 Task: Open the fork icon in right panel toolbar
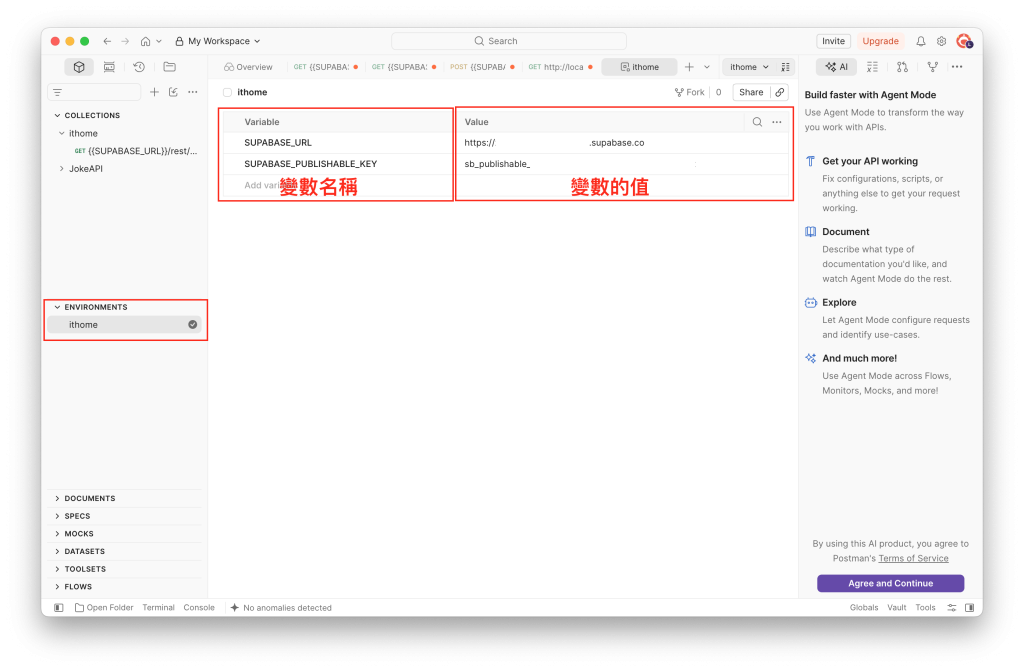[933, 67]
